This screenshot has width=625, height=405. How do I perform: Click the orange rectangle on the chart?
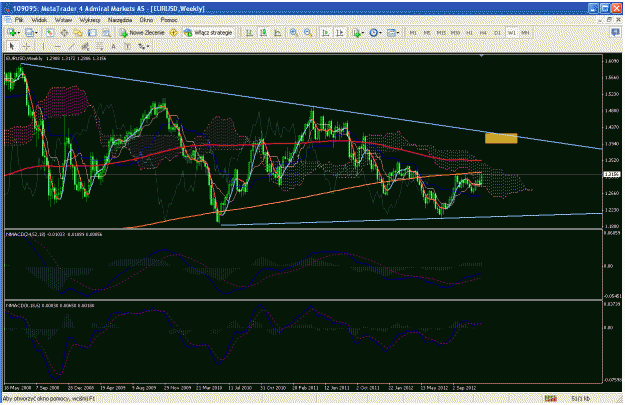[501, 138]
